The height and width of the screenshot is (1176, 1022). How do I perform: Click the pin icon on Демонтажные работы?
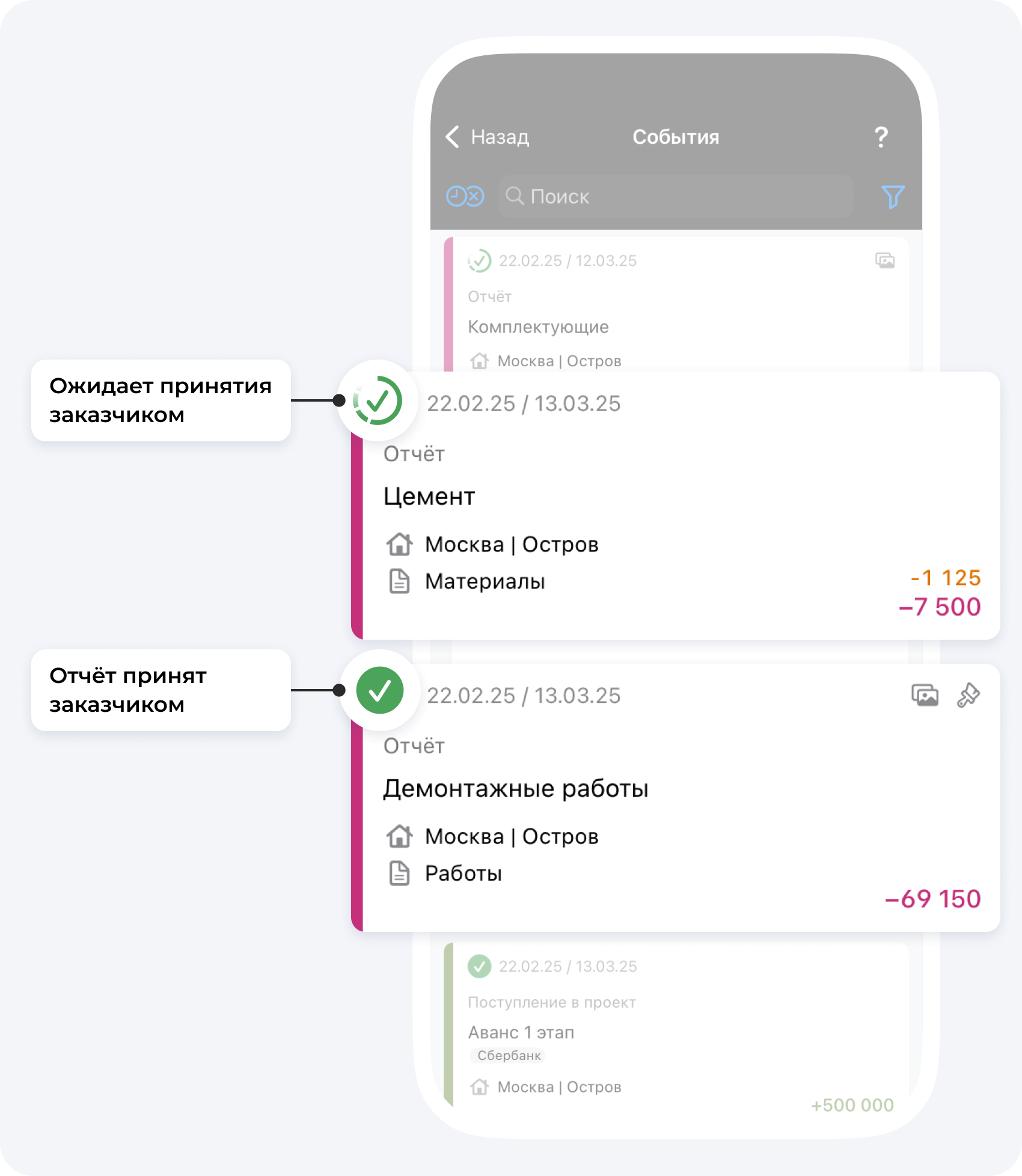click(x=968, y=695)
